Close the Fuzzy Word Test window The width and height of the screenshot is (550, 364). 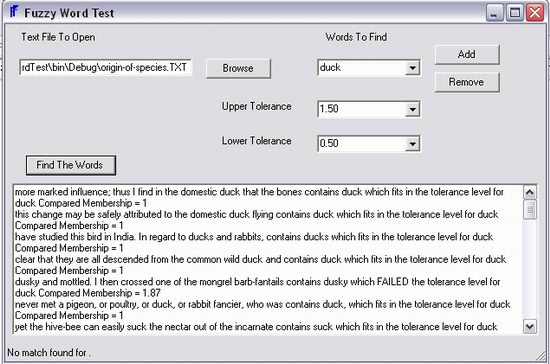(x=535, y=13)
